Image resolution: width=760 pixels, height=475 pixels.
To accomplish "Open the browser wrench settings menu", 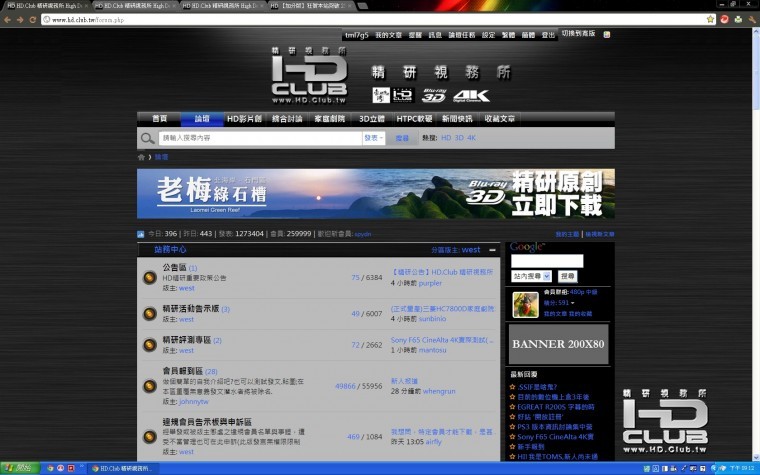I will tap(752, 19).
